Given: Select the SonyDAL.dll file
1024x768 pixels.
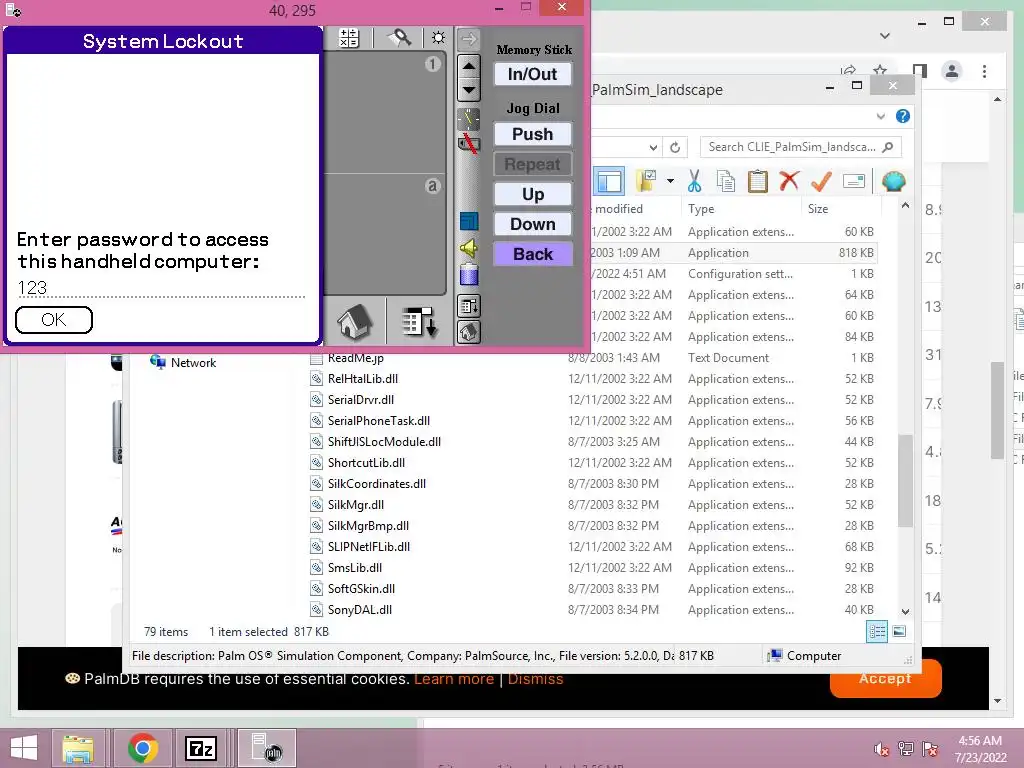Looking at the screenshot, I should (360, 610).
